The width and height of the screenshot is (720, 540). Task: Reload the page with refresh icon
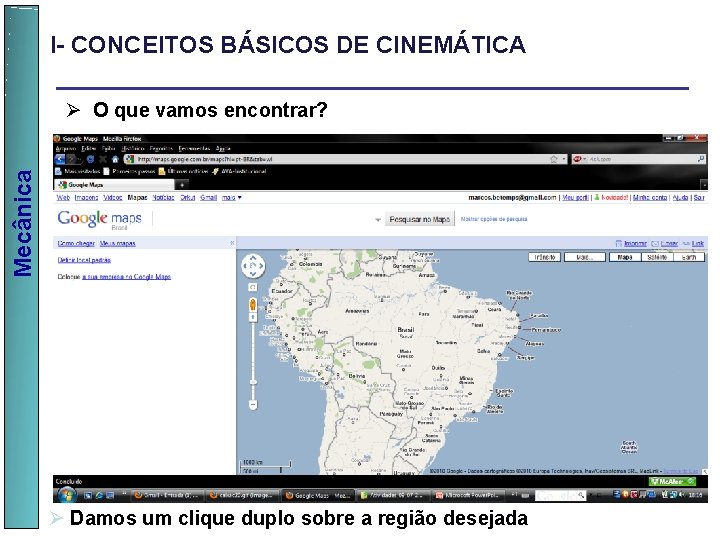click(x=90, y=159)
